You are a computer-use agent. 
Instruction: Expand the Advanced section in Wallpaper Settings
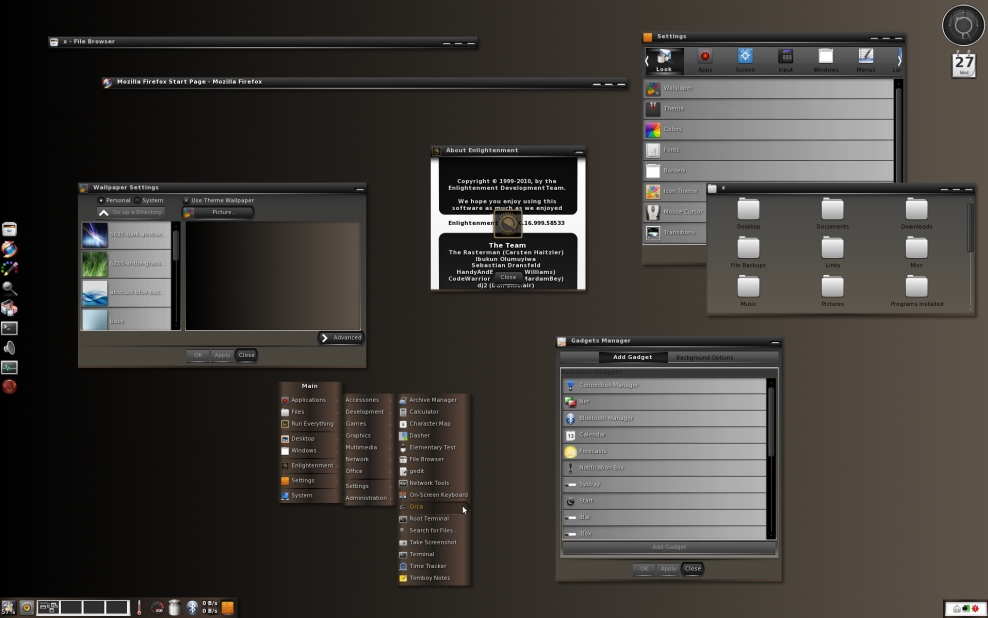340,338
